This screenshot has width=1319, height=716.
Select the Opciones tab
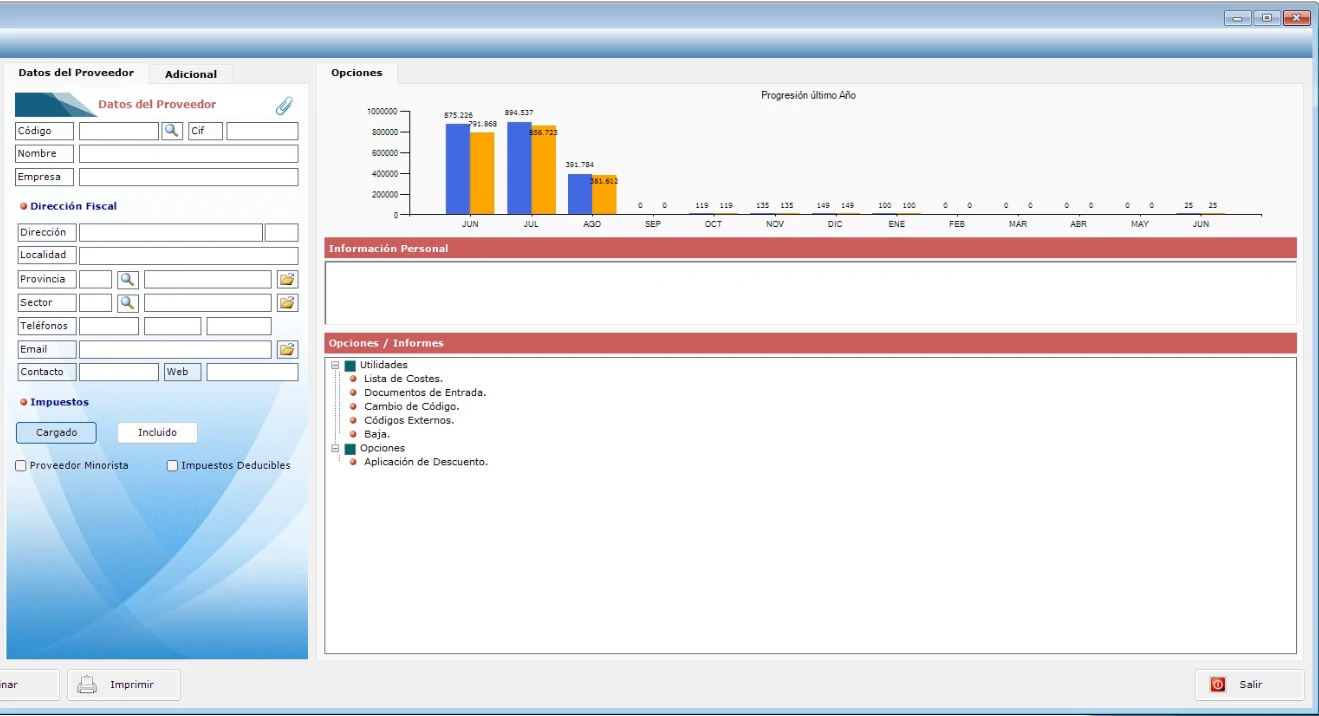coord(357,73)
